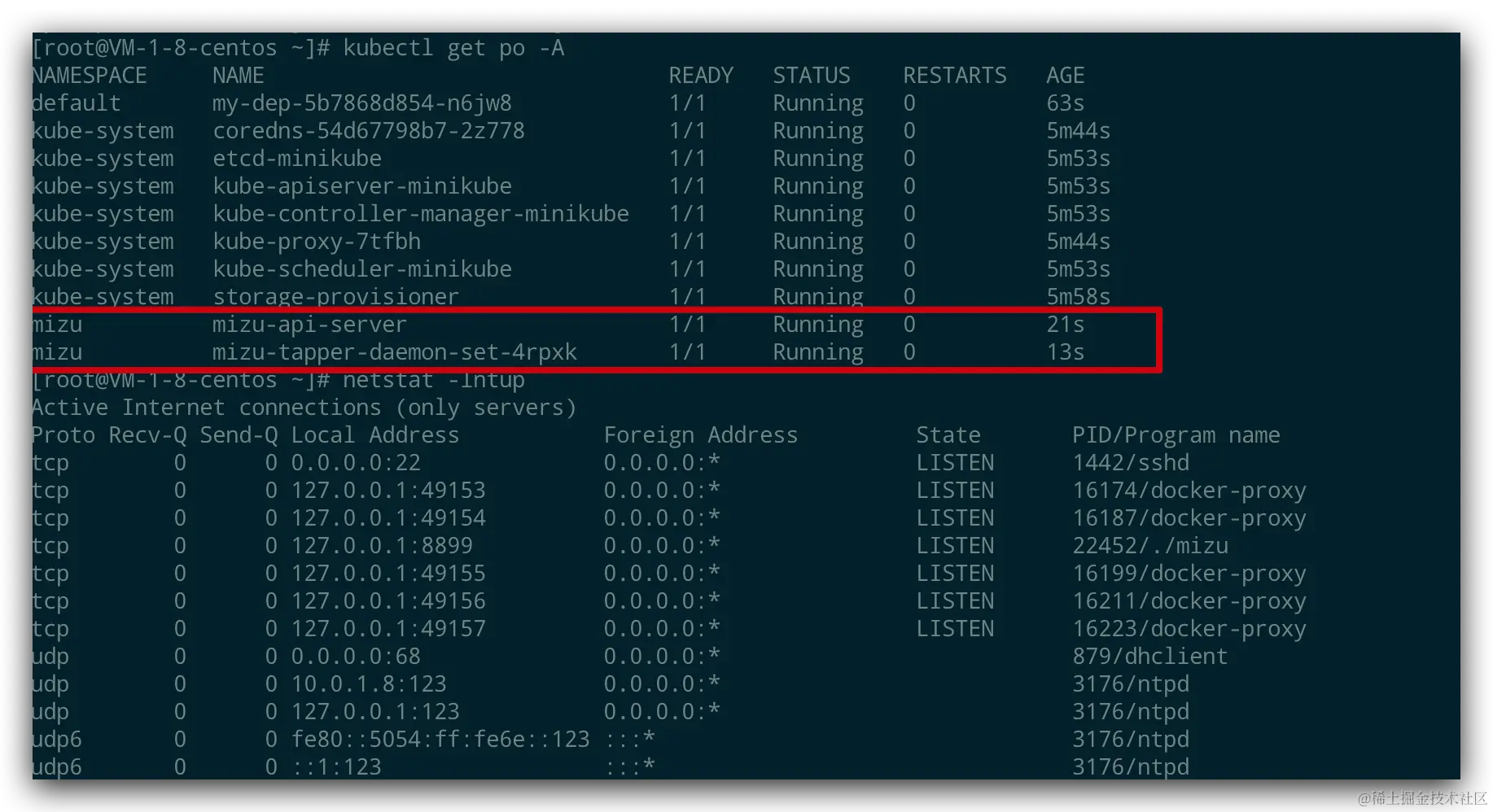Click program name 16211/docker-proxy

(1189, 601)
